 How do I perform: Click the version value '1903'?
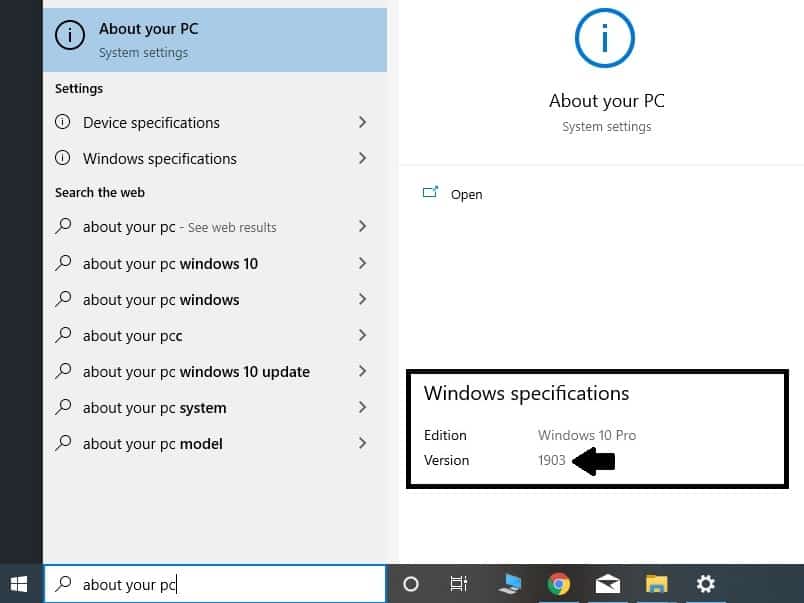coord(552,460)
